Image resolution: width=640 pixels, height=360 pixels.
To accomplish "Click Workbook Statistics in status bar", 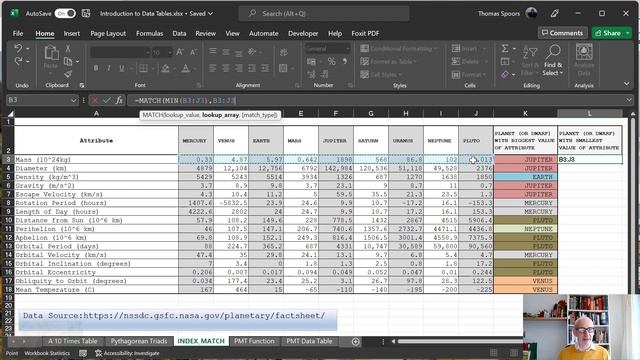I will coord(47,353).
